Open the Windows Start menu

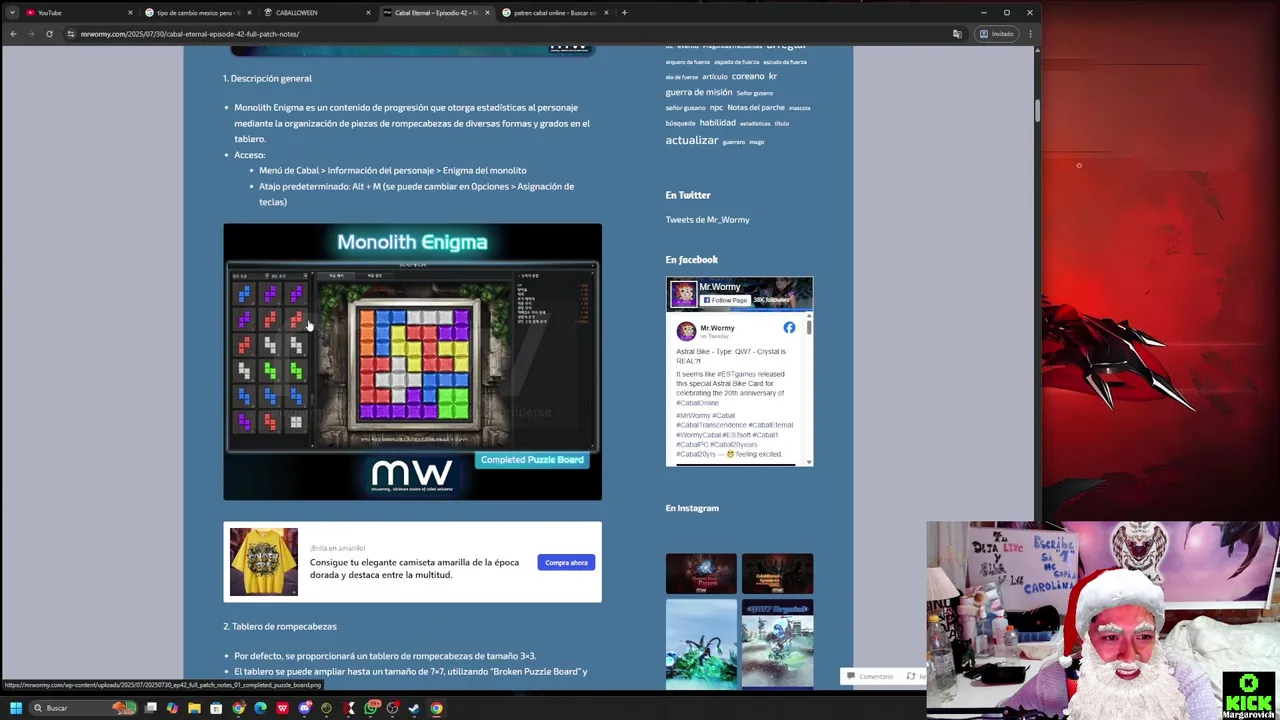(15, 708)
